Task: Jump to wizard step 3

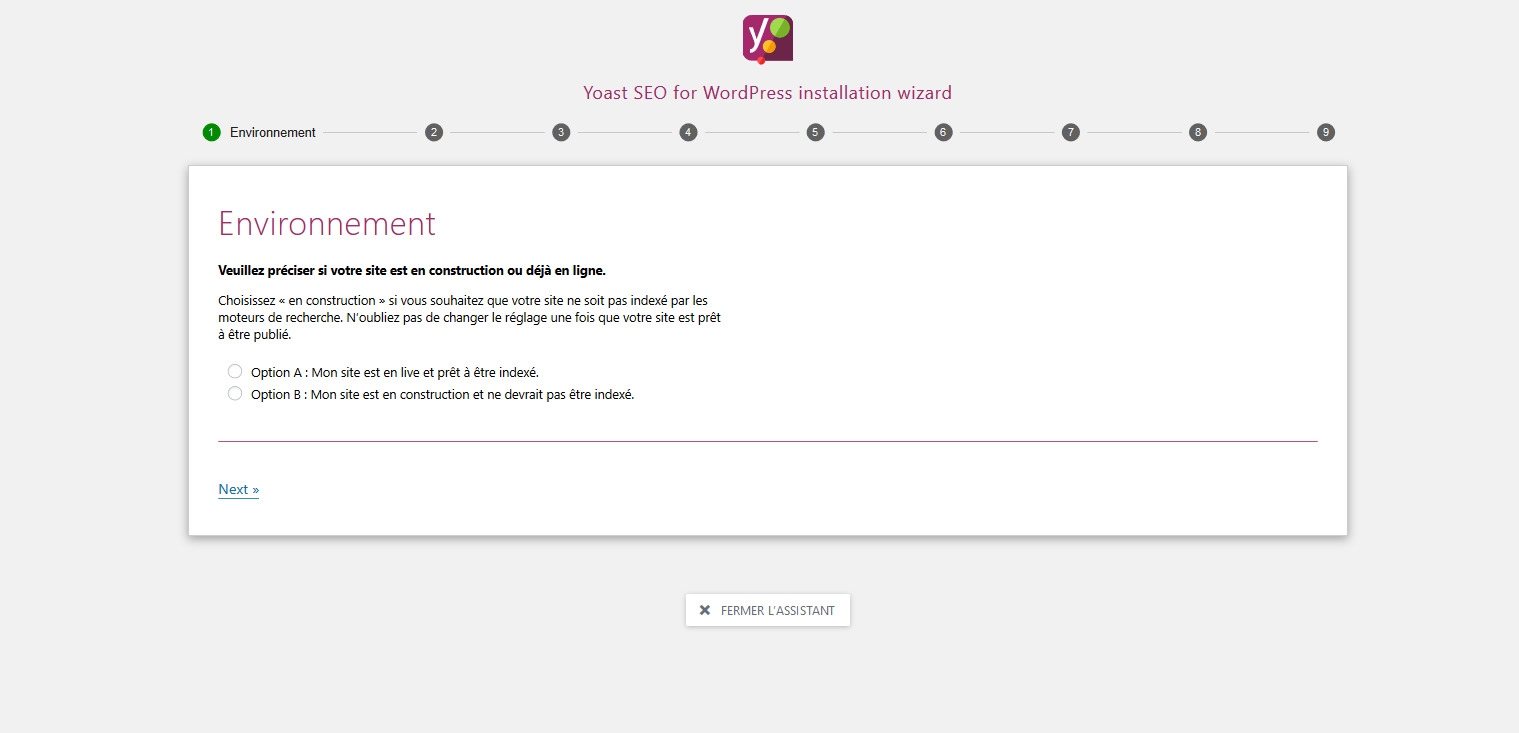Action: 561,132
